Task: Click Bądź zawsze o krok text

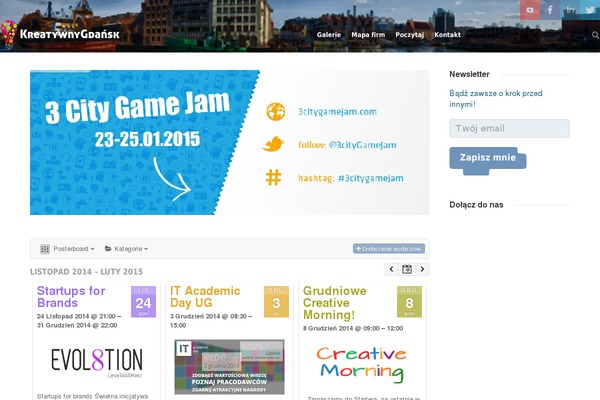Action: click(496, 99)
